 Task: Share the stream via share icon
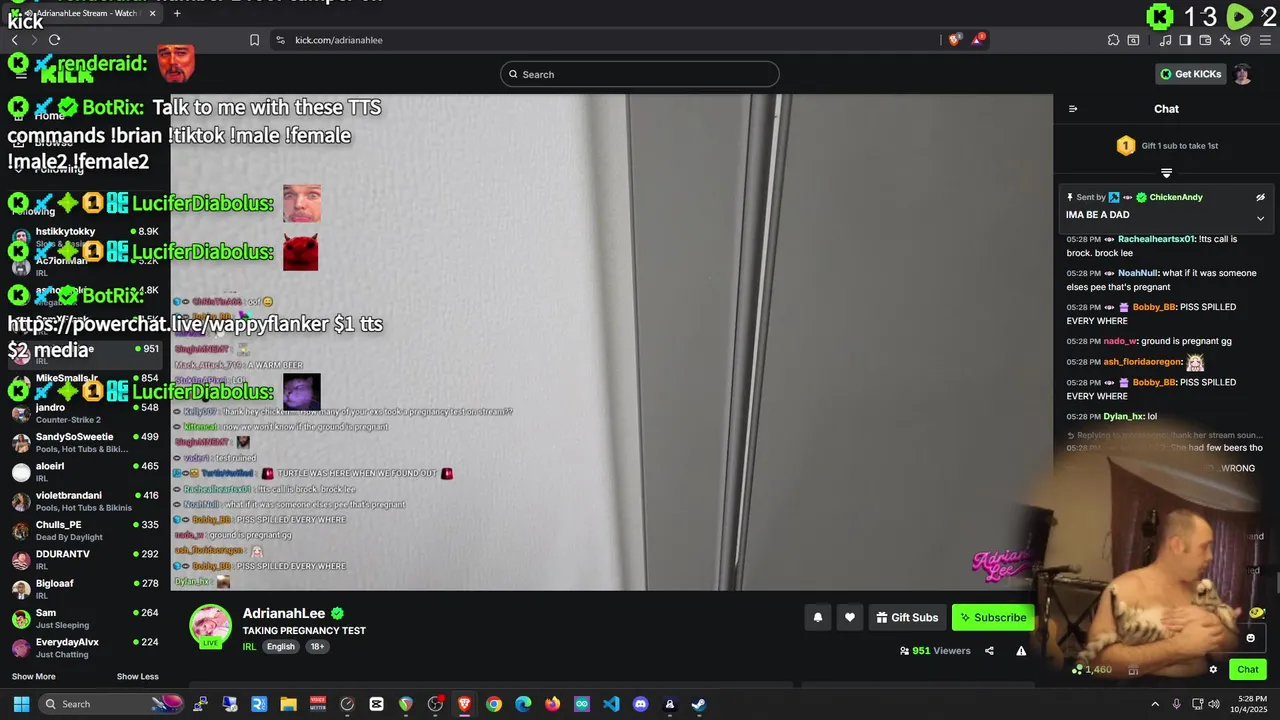pyautogui.click(x=989, y=651)
